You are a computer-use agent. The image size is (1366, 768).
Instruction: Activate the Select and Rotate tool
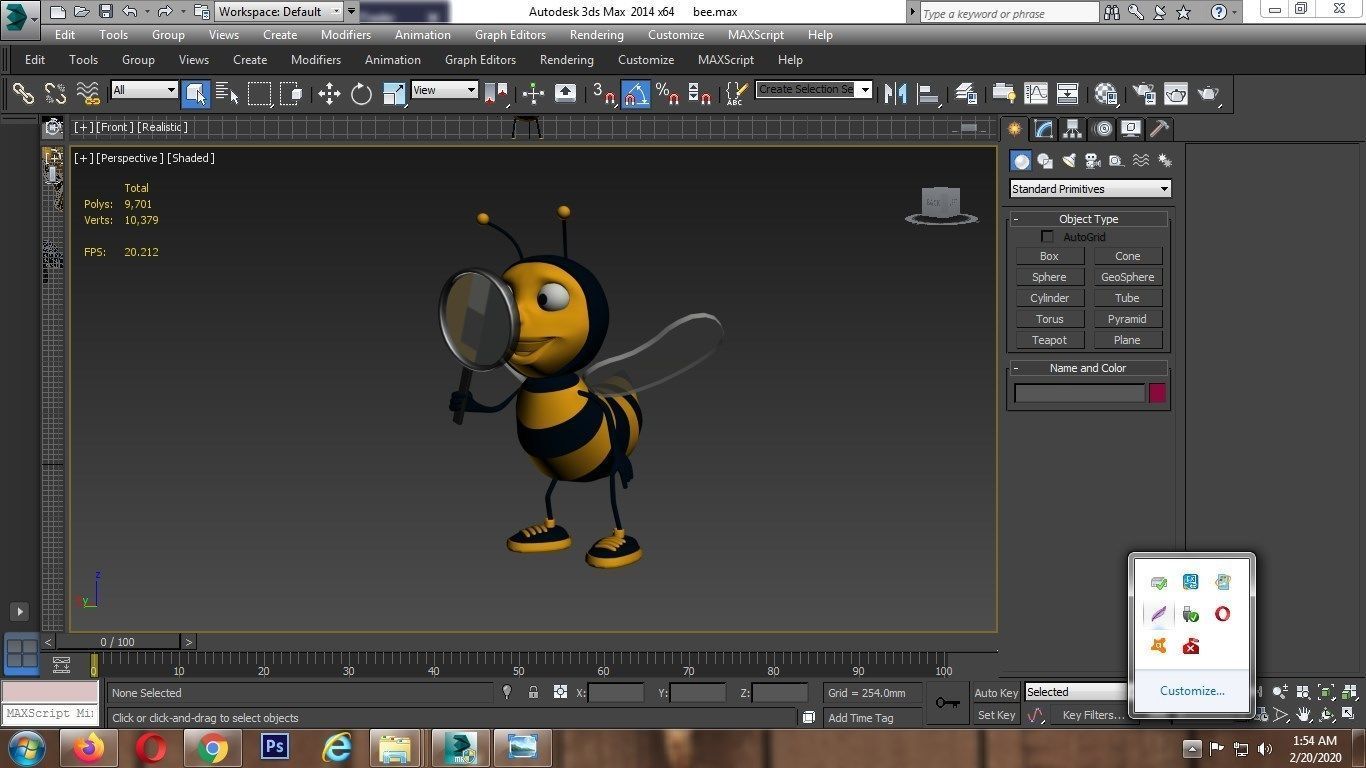coord(361,94)
